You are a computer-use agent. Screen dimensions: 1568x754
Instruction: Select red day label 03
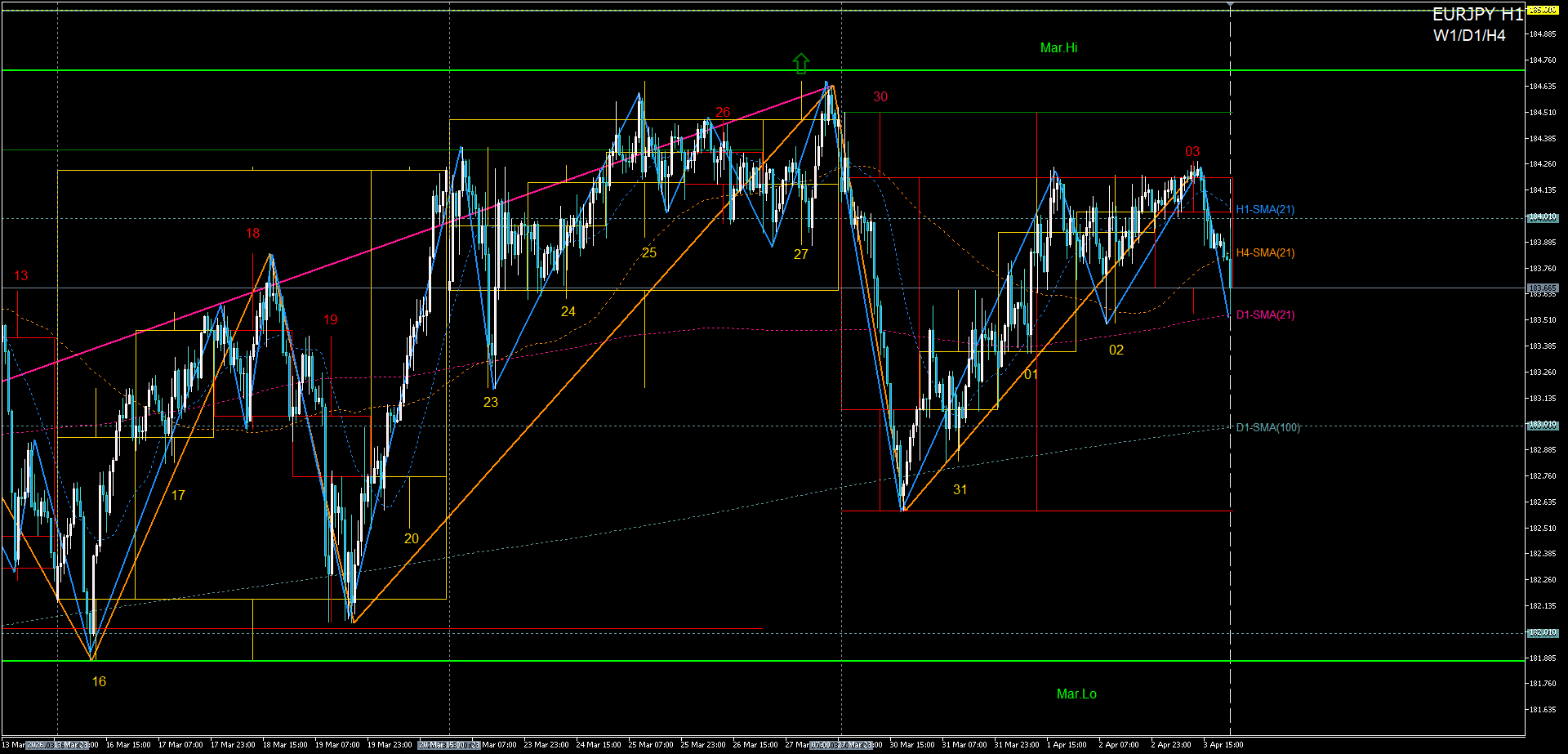coord(1192,152)
